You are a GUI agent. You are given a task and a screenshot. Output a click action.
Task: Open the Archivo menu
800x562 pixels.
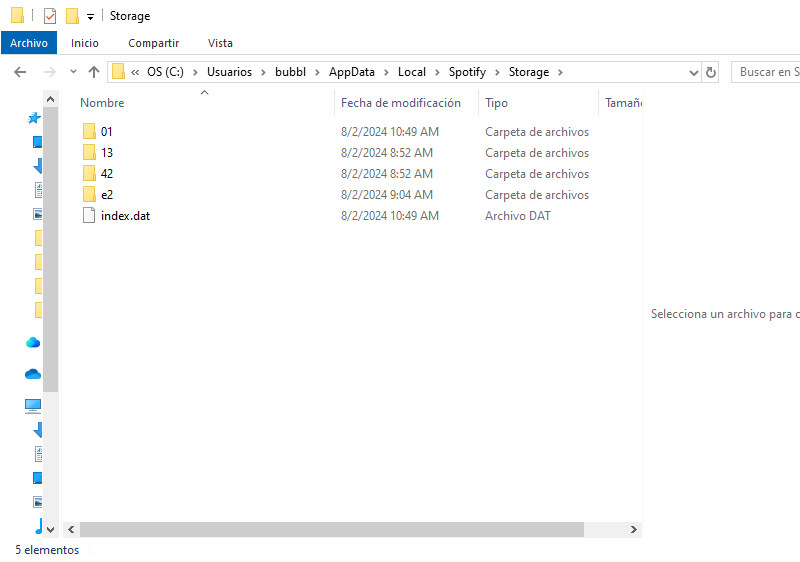tap(29, 43)
